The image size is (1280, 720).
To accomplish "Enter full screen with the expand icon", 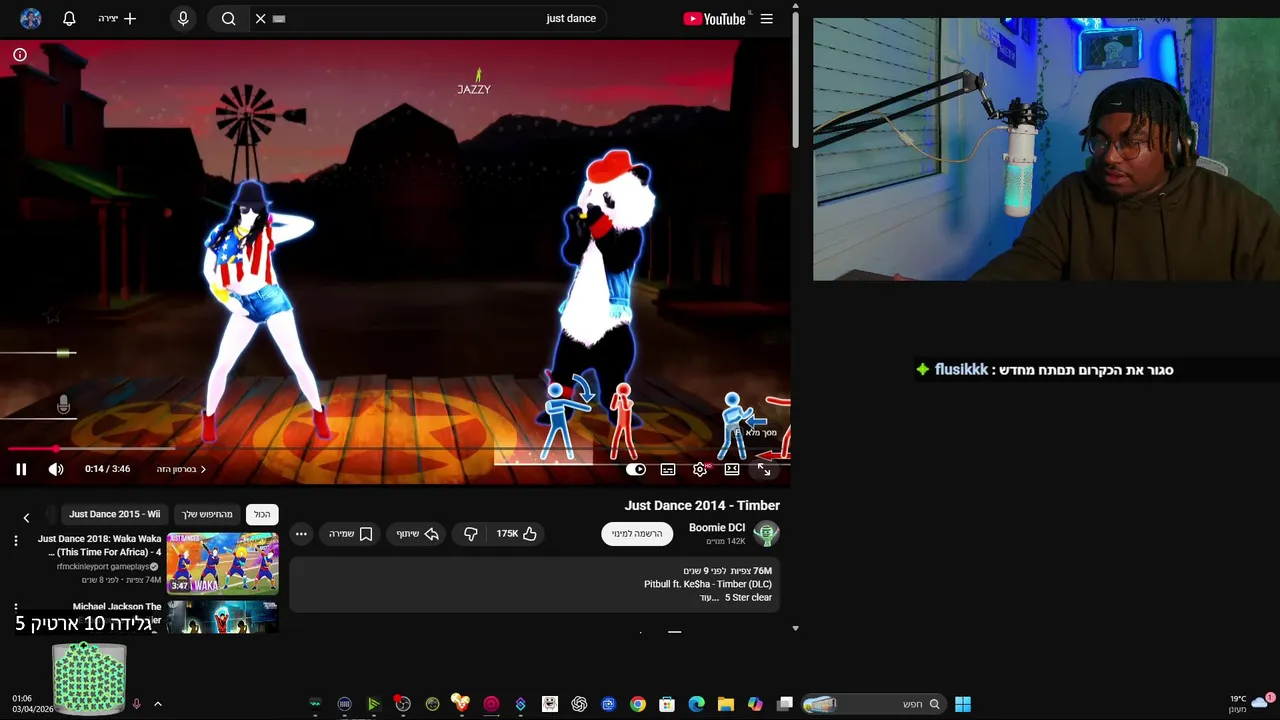I will tap(764, 469).
